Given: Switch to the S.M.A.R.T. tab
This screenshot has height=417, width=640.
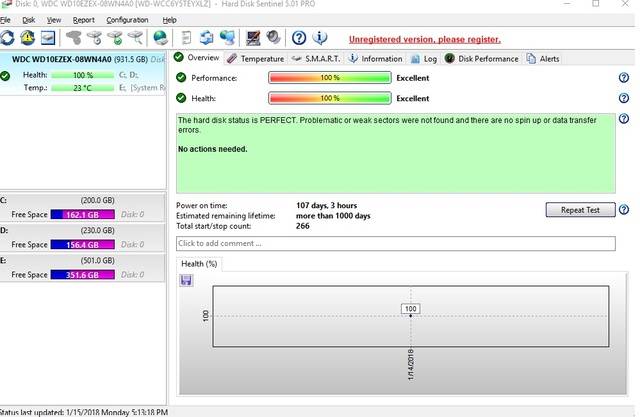Looking at the screenshot, I should coord(317,59).
